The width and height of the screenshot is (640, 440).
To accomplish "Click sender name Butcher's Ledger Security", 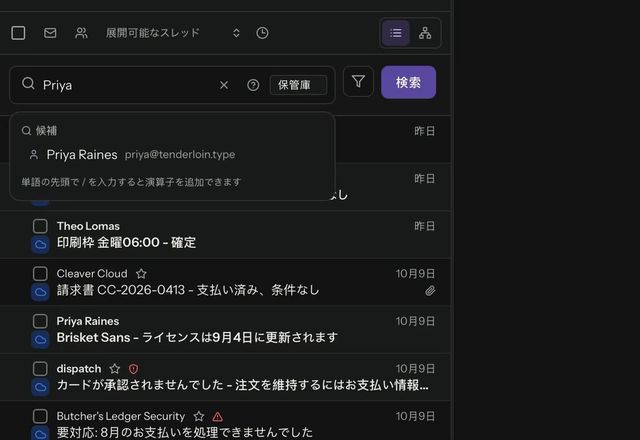I will [121, 416].
